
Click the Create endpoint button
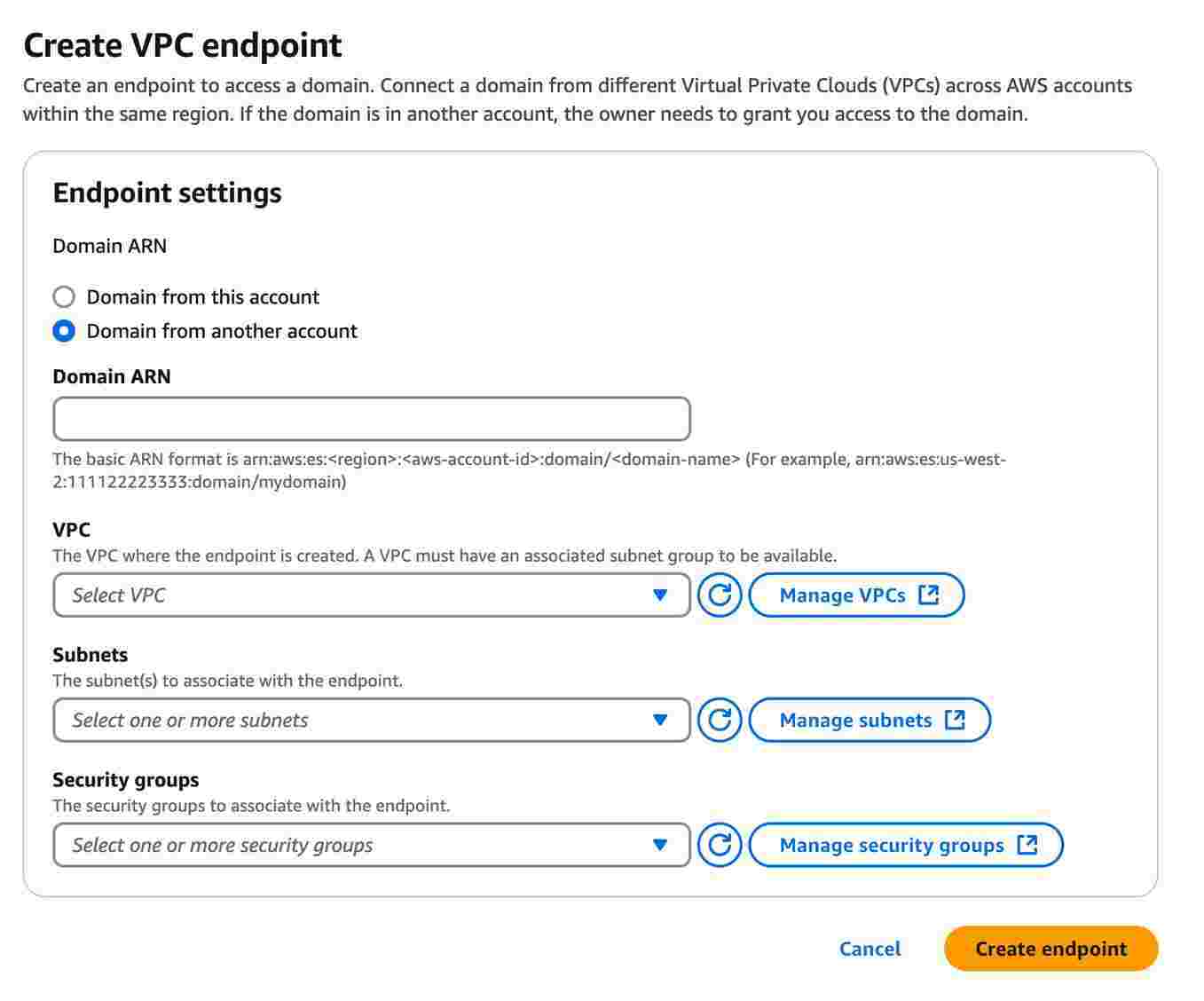(1051, 949)
